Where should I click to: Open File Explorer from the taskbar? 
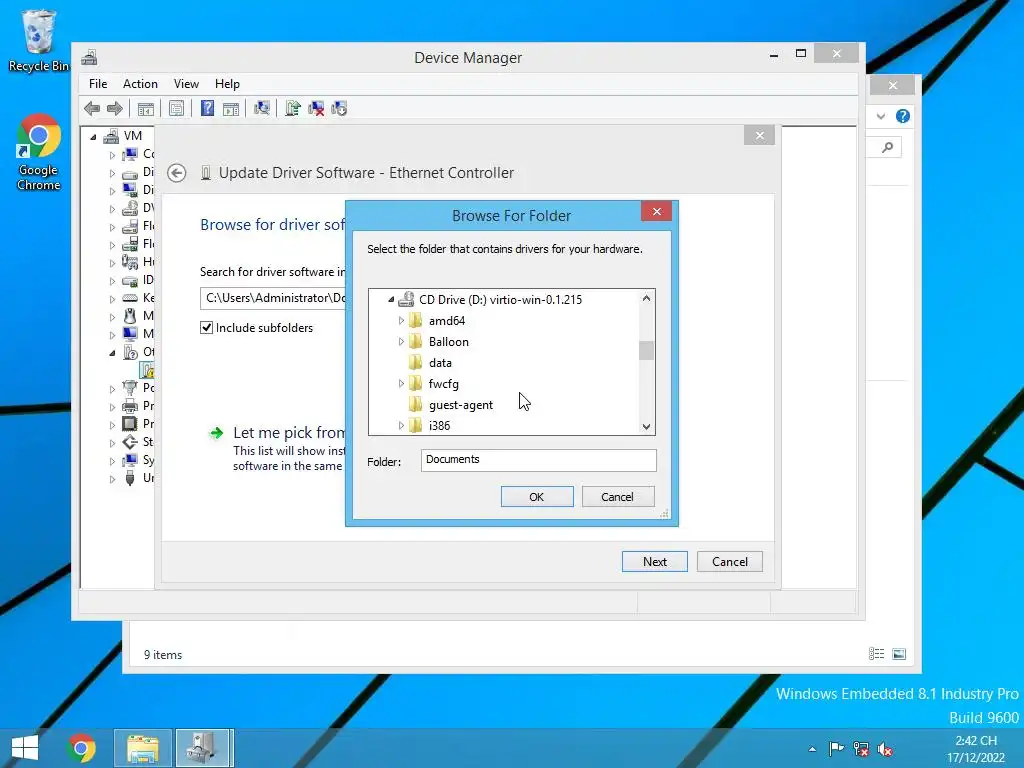(x=142, y=748)
